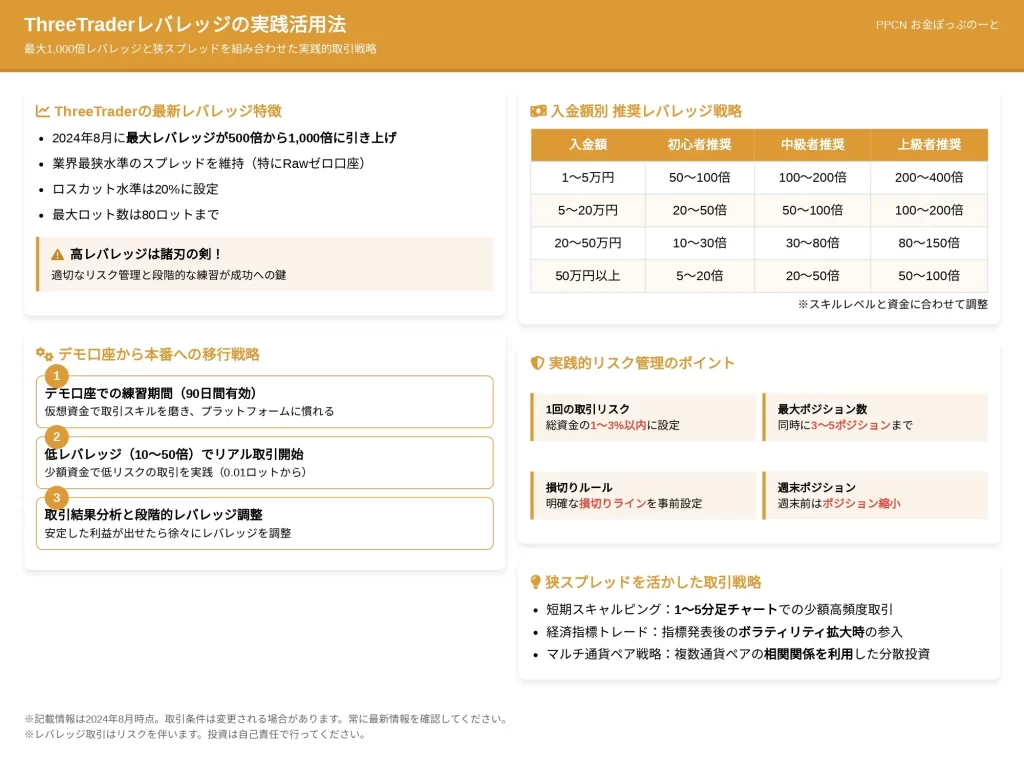Select the step title "デモ口座での練習期間（90日間有効）"
This screenshot has height=759, width=1024.
(150, 393)
